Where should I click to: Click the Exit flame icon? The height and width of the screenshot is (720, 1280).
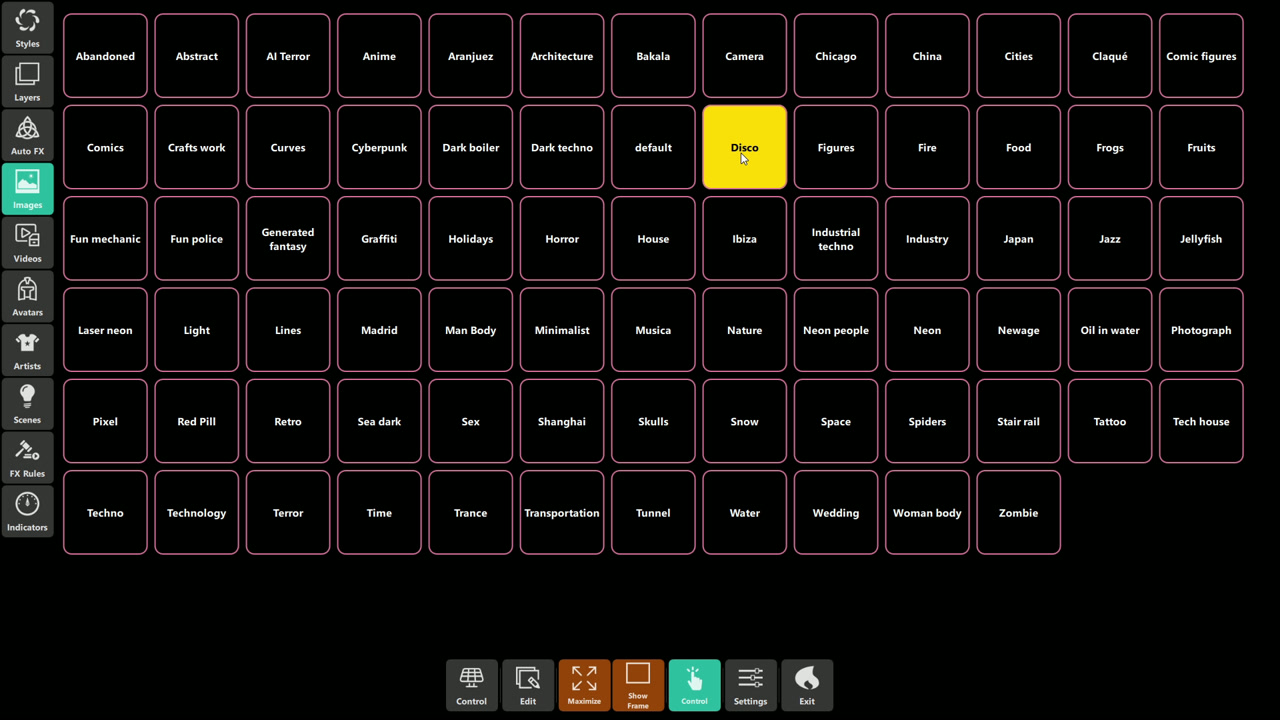(x=807, y=685)
